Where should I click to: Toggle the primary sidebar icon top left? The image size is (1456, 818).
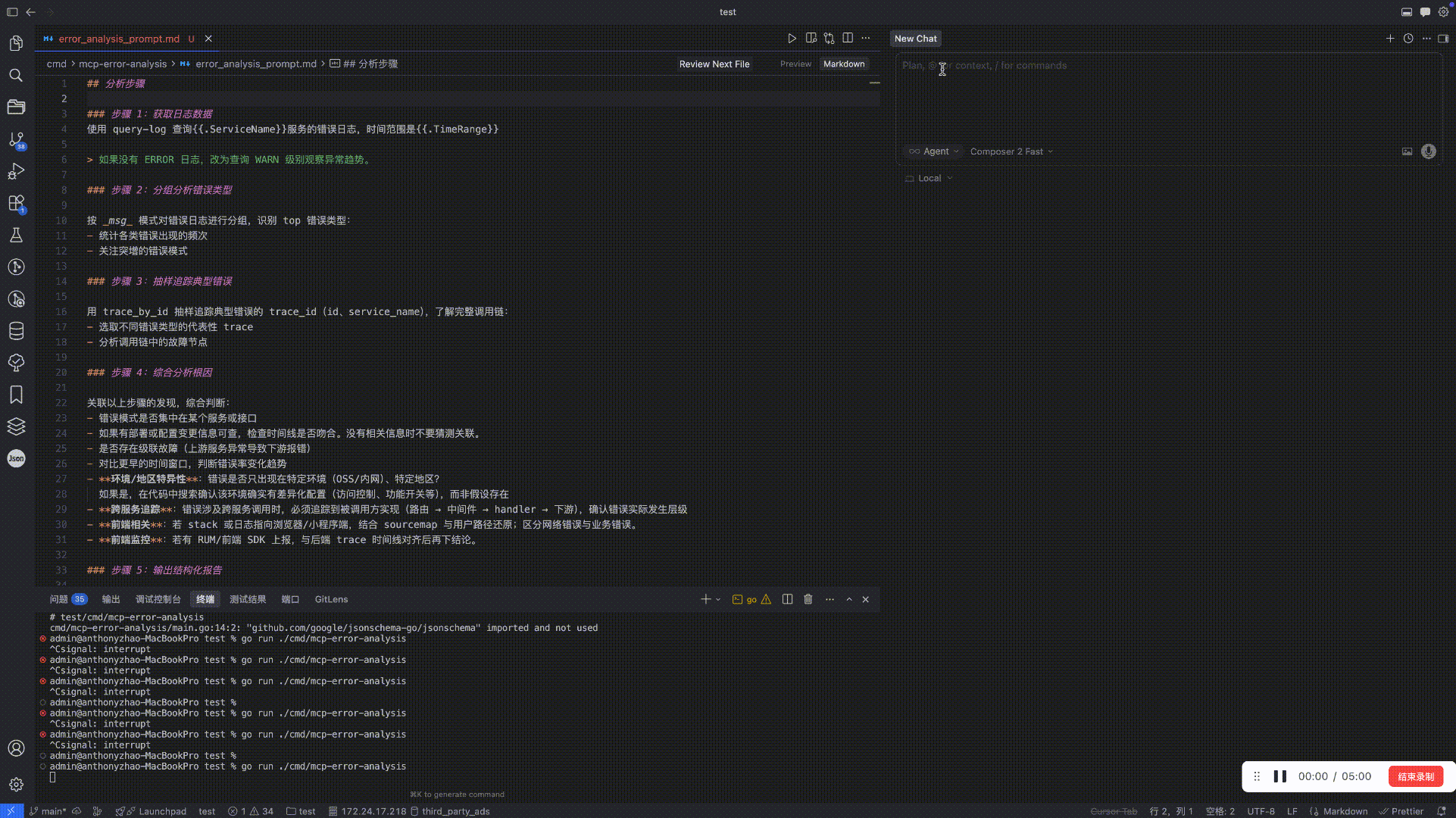[12, 12]
